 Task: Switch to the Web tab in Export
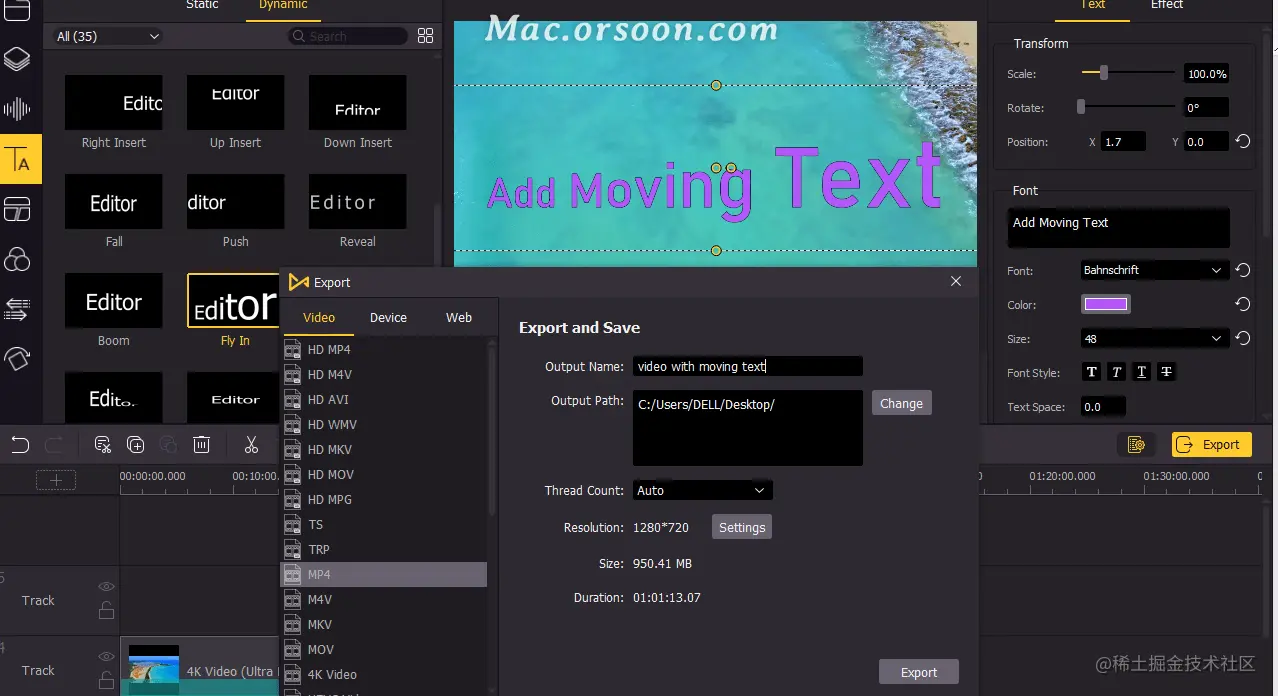459,317
